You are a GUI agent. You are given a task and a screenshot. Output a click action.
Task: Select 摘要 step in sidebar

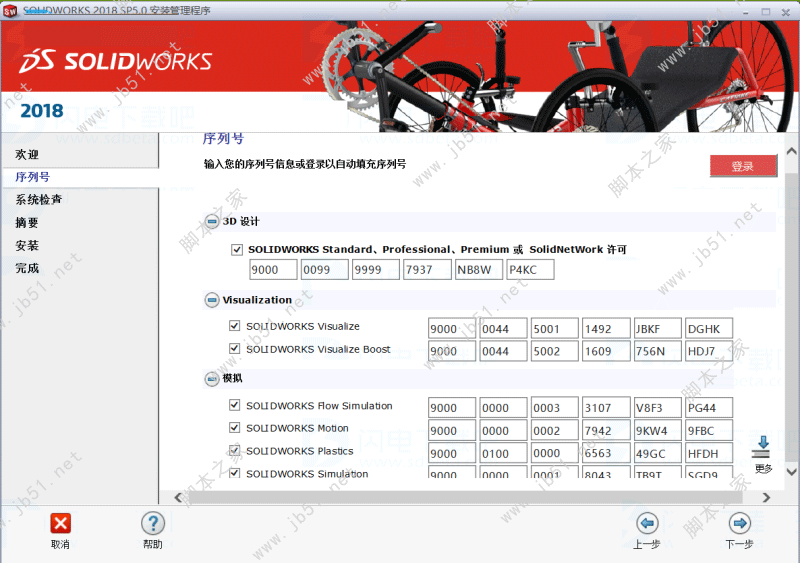(27, 223)
